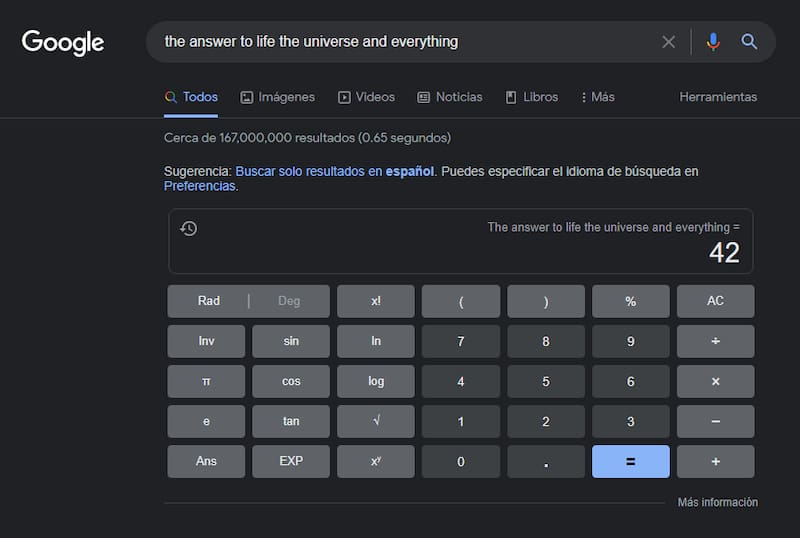Open the Libros tab
The height and width of the screenshot is (538, 800).
[x=532, y=97]
